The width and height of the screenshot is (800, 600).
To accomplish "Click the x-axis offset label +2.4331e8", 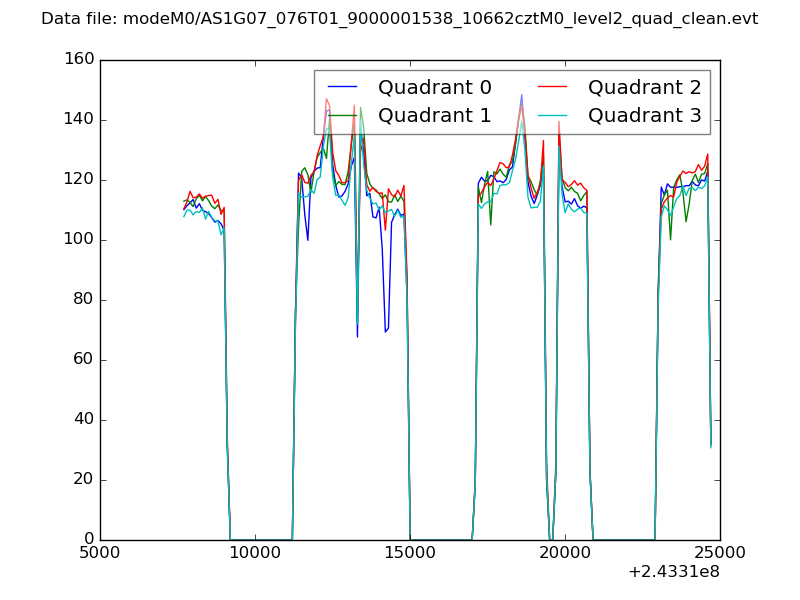I will coord(673,573).
